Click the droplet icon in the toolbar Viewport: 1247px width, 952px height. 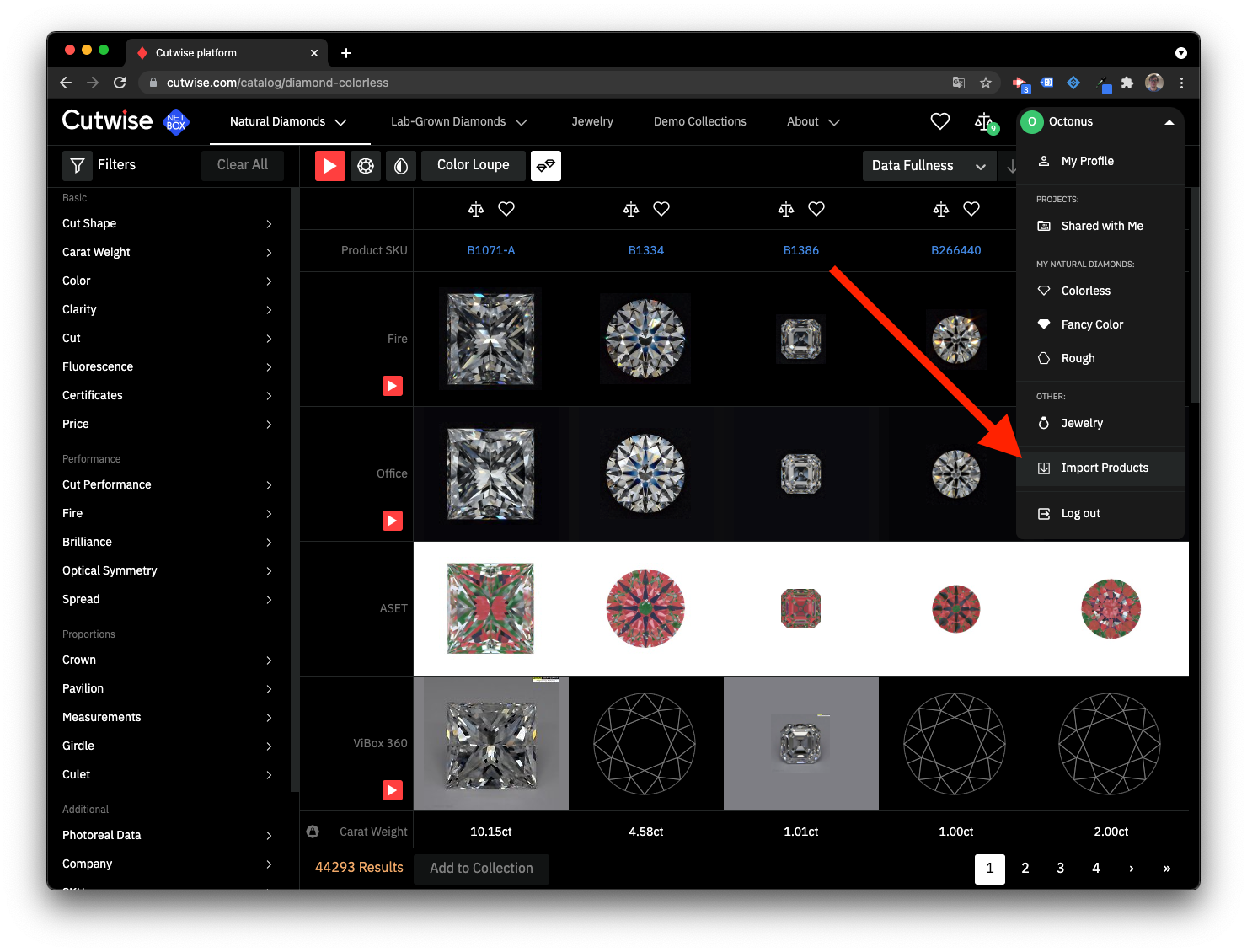401,166
